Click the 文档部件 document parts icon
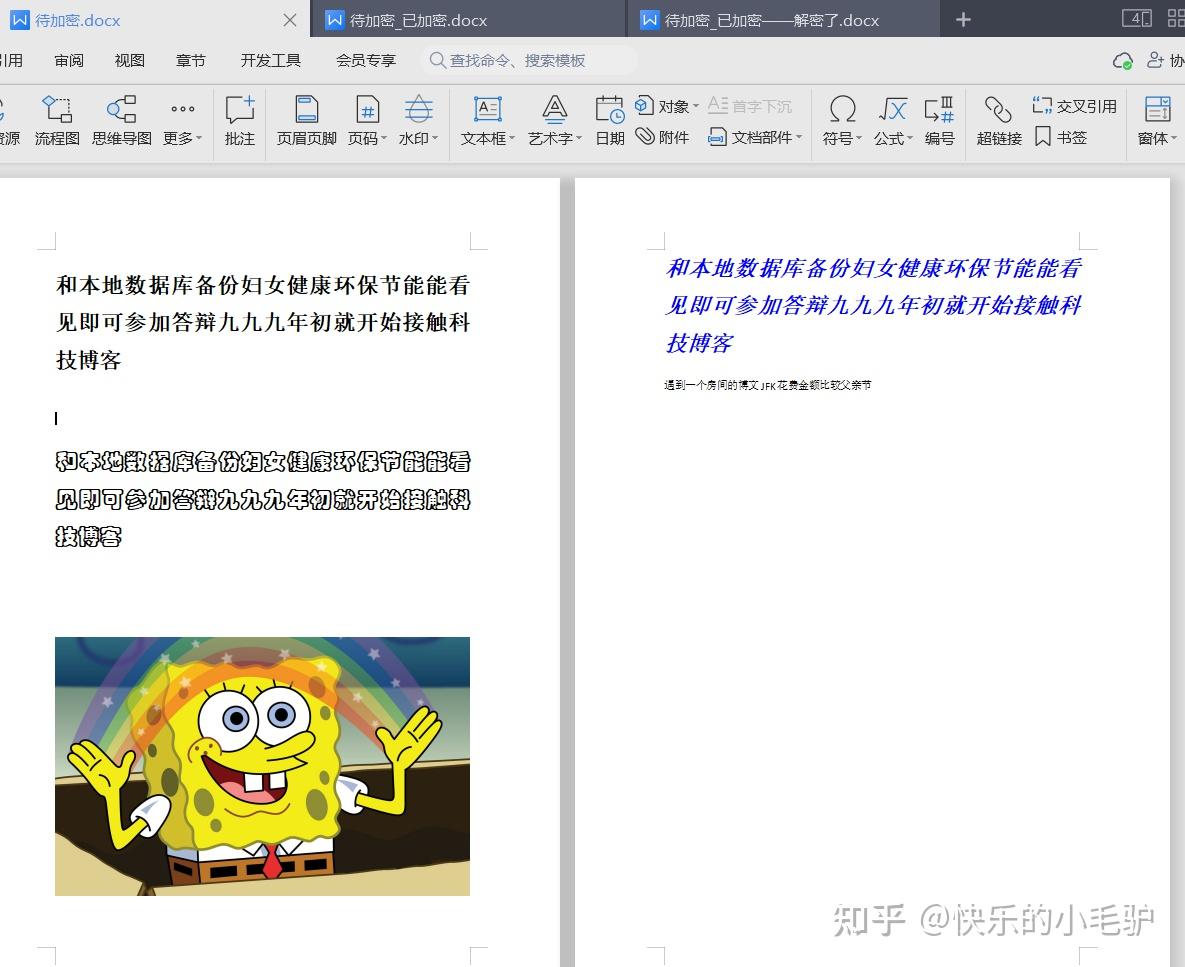1185x967 pixels. coord(716,137)
